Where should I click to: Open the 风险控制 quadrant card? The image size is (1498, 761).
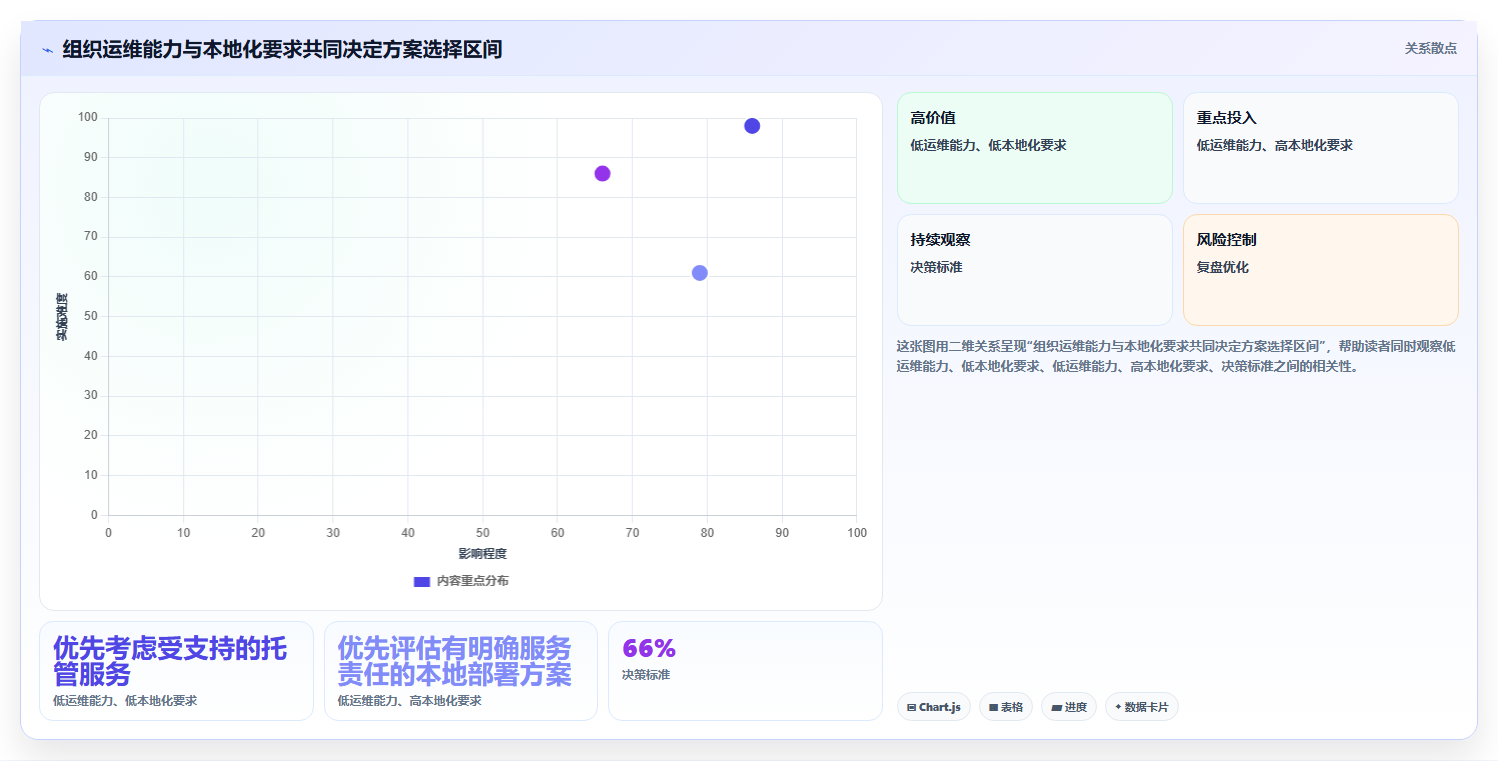1320,270
